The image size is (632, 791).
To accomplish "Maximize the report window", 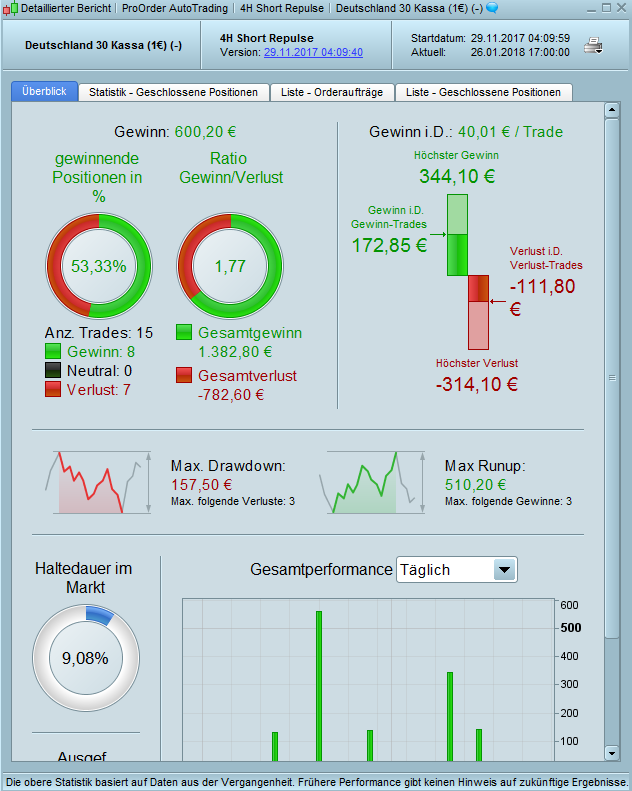I will click(x=606, y=8).
